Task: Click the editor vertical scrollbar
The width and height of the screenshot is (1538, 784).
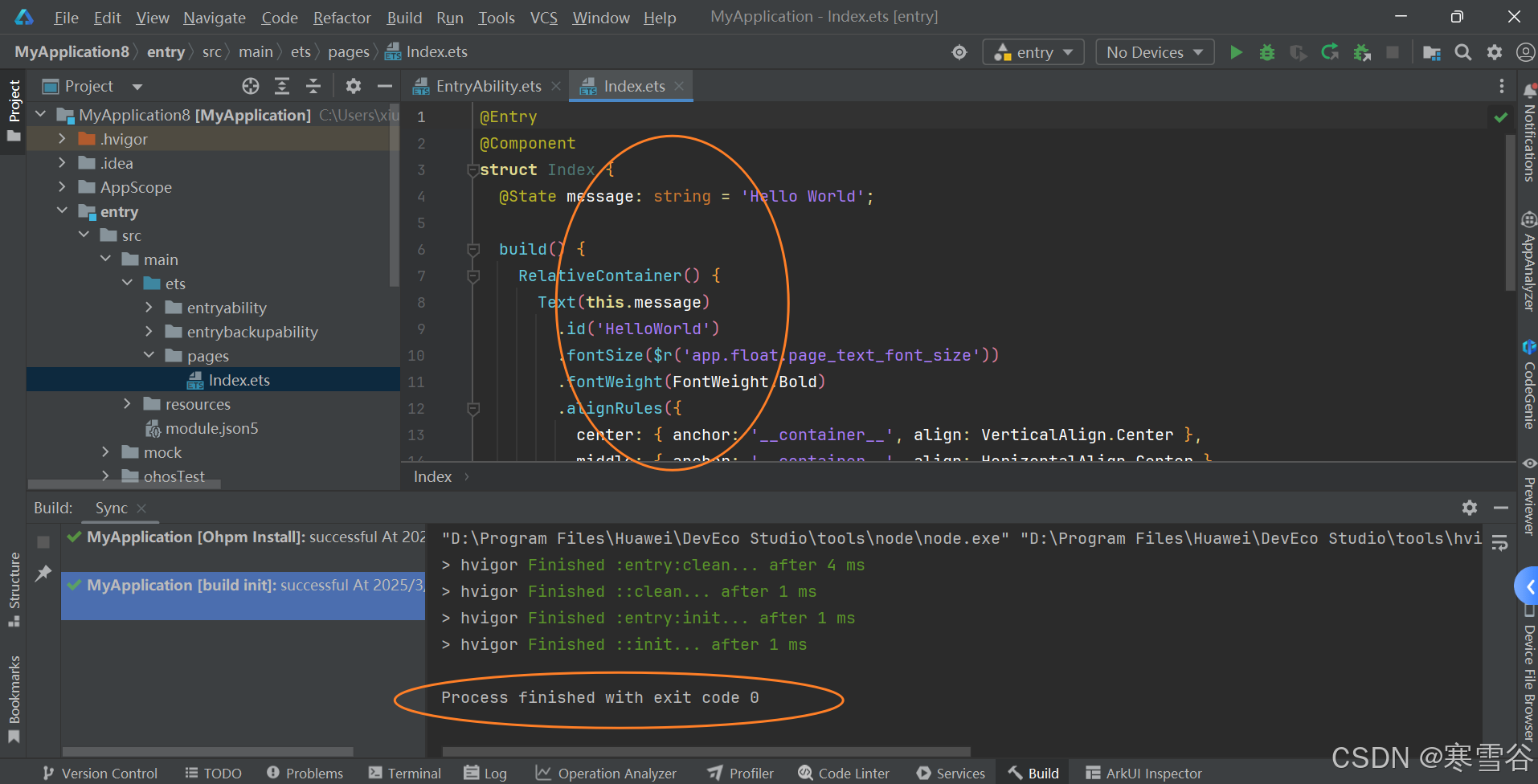Action: 1510,213
